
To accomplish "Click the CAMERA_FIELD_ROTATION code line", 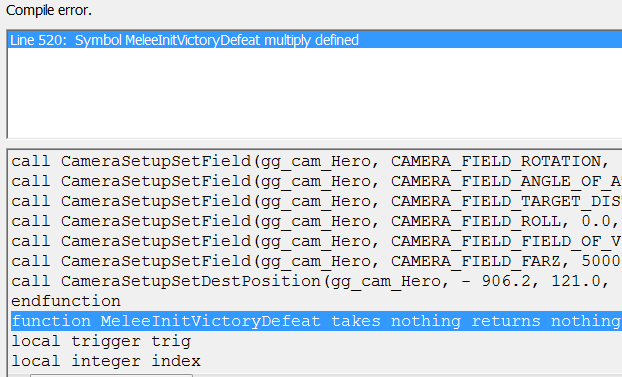I will coord(315,162).
